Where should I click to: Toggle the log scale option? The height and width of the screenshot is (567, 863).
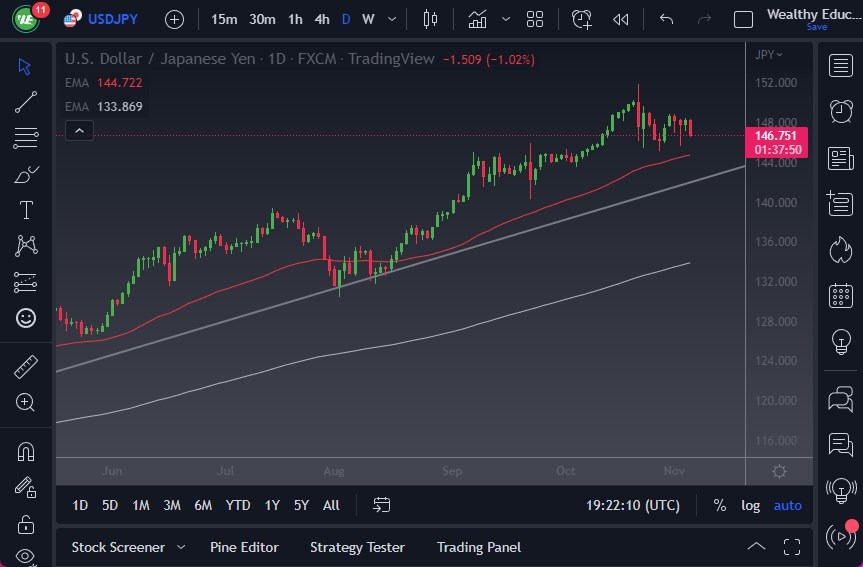point(750,505)
